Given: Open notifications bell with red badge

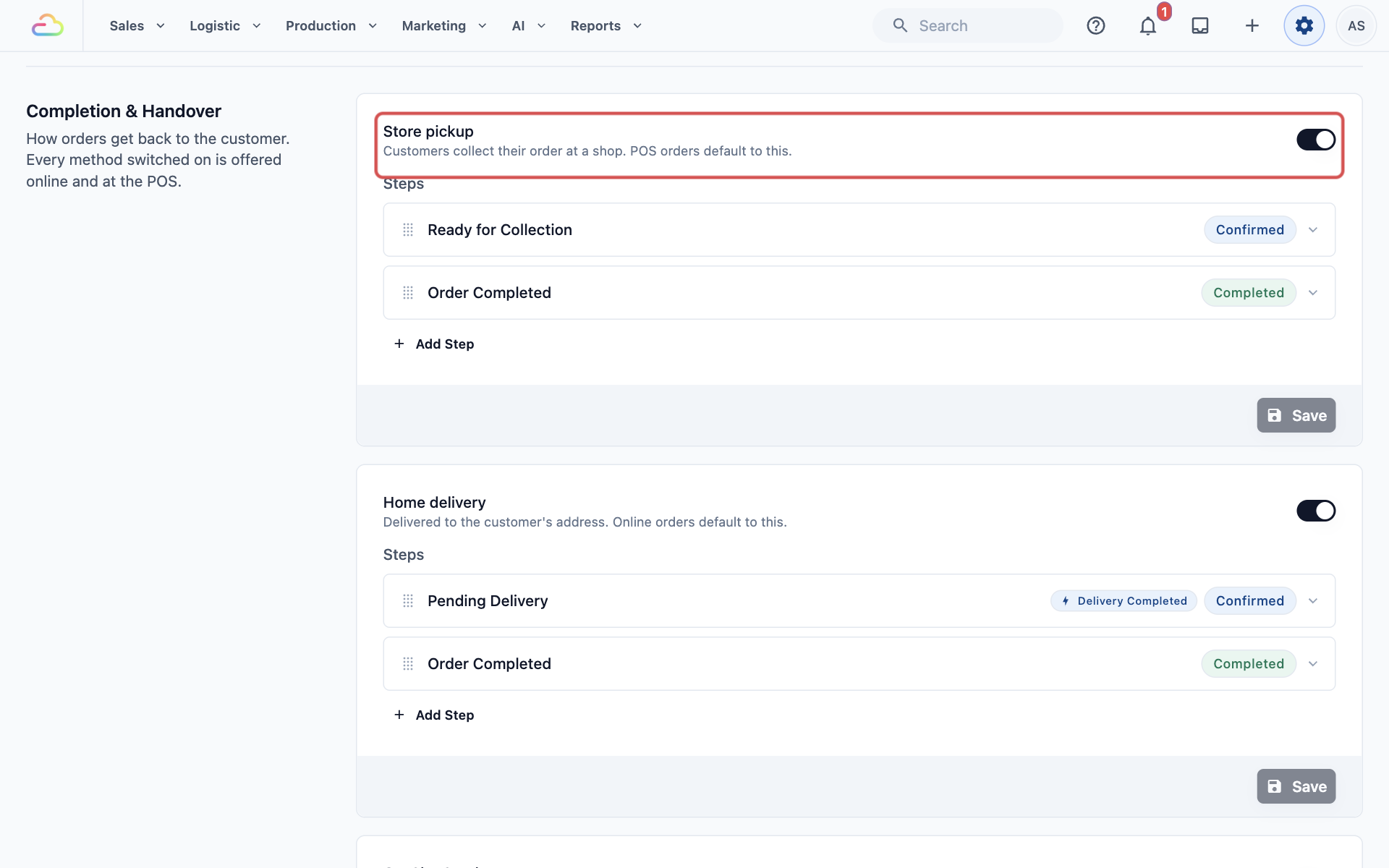Looking at the screenshot, I should pyautogui.click(x=1149, y=26).
